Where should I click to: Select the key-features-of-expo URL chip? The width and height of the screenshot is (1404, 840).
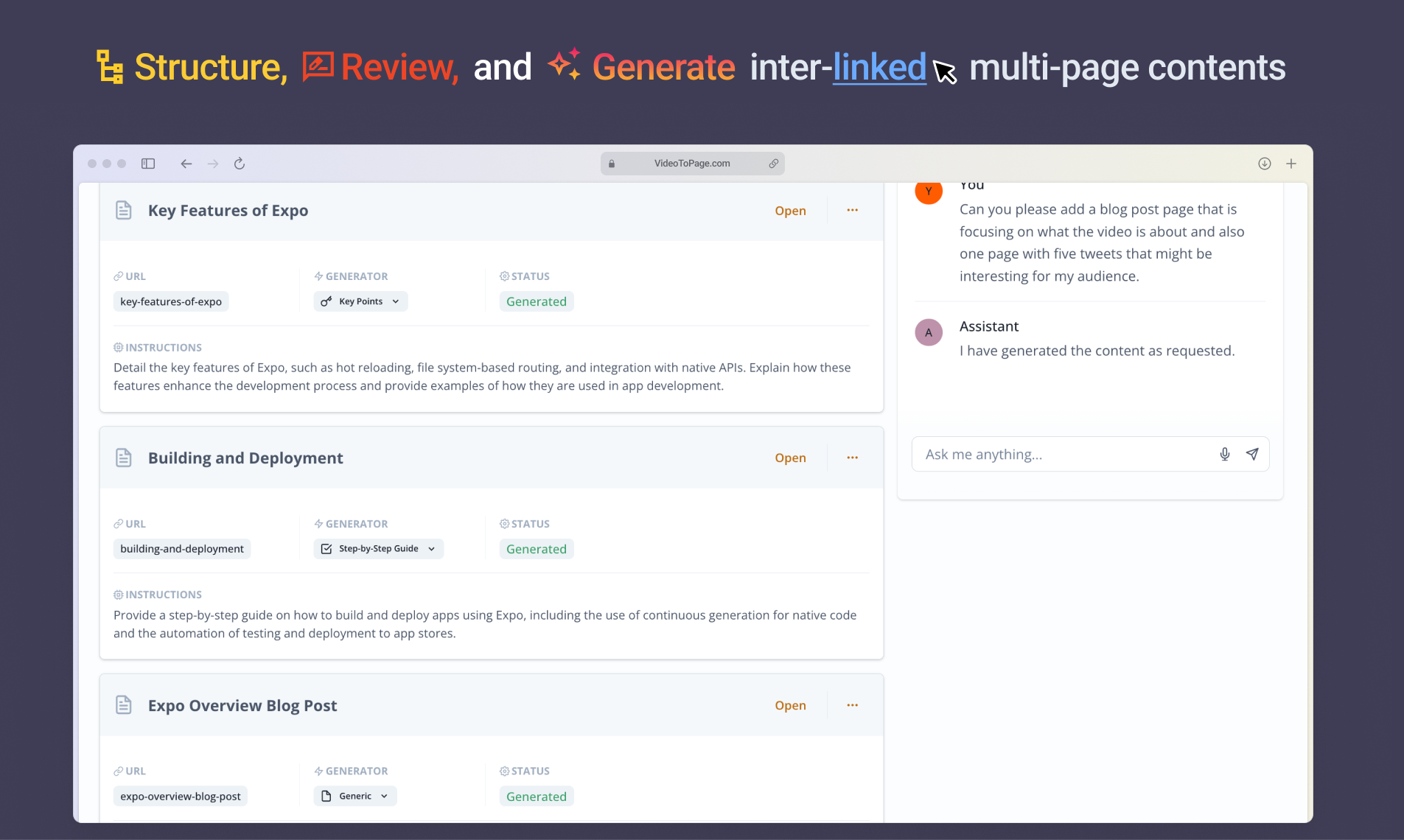point(171,301)
